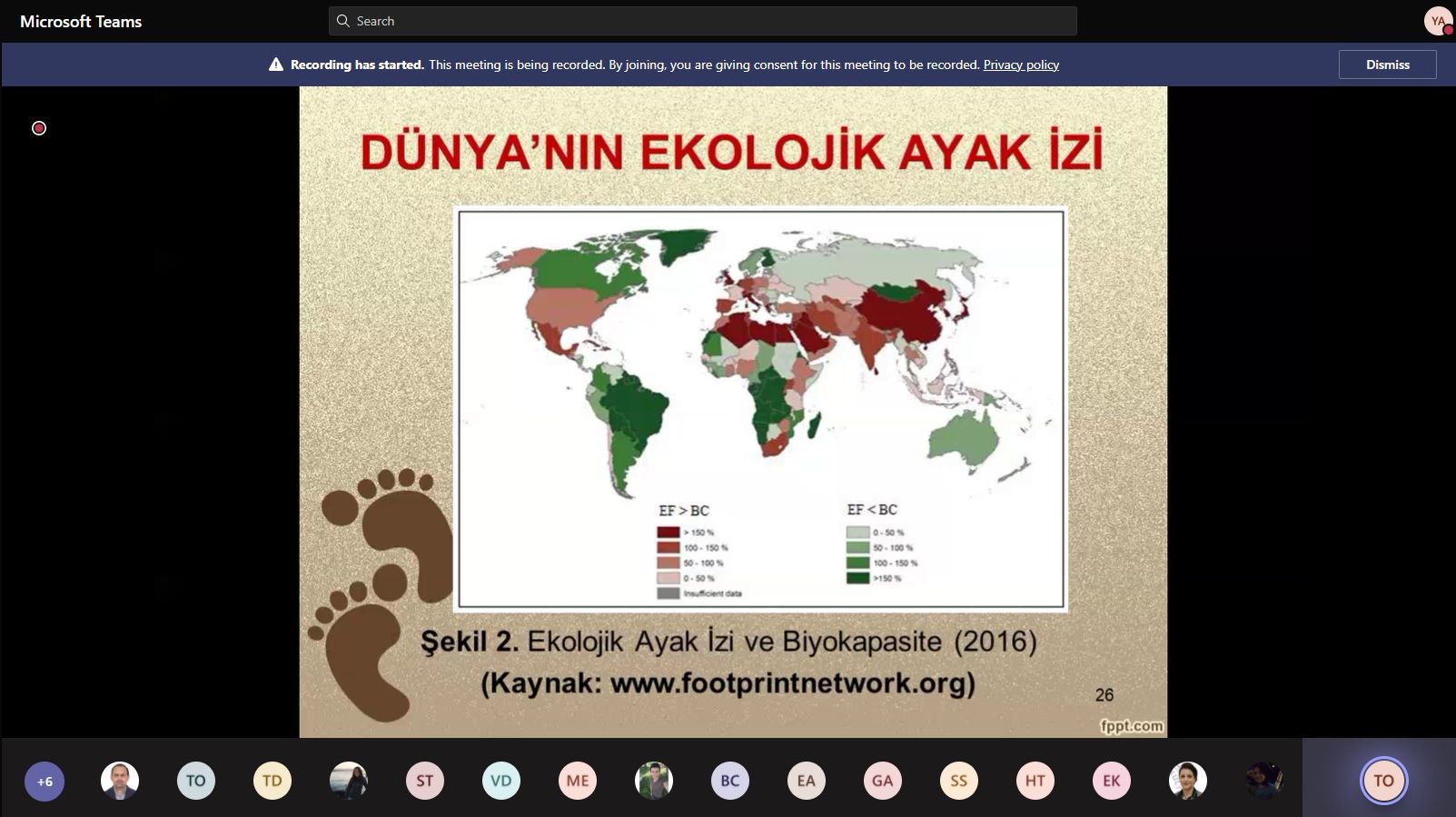1456x817 pixels.
Task: Select the long-haired participant photo avatar
Action: click(349, 781)
